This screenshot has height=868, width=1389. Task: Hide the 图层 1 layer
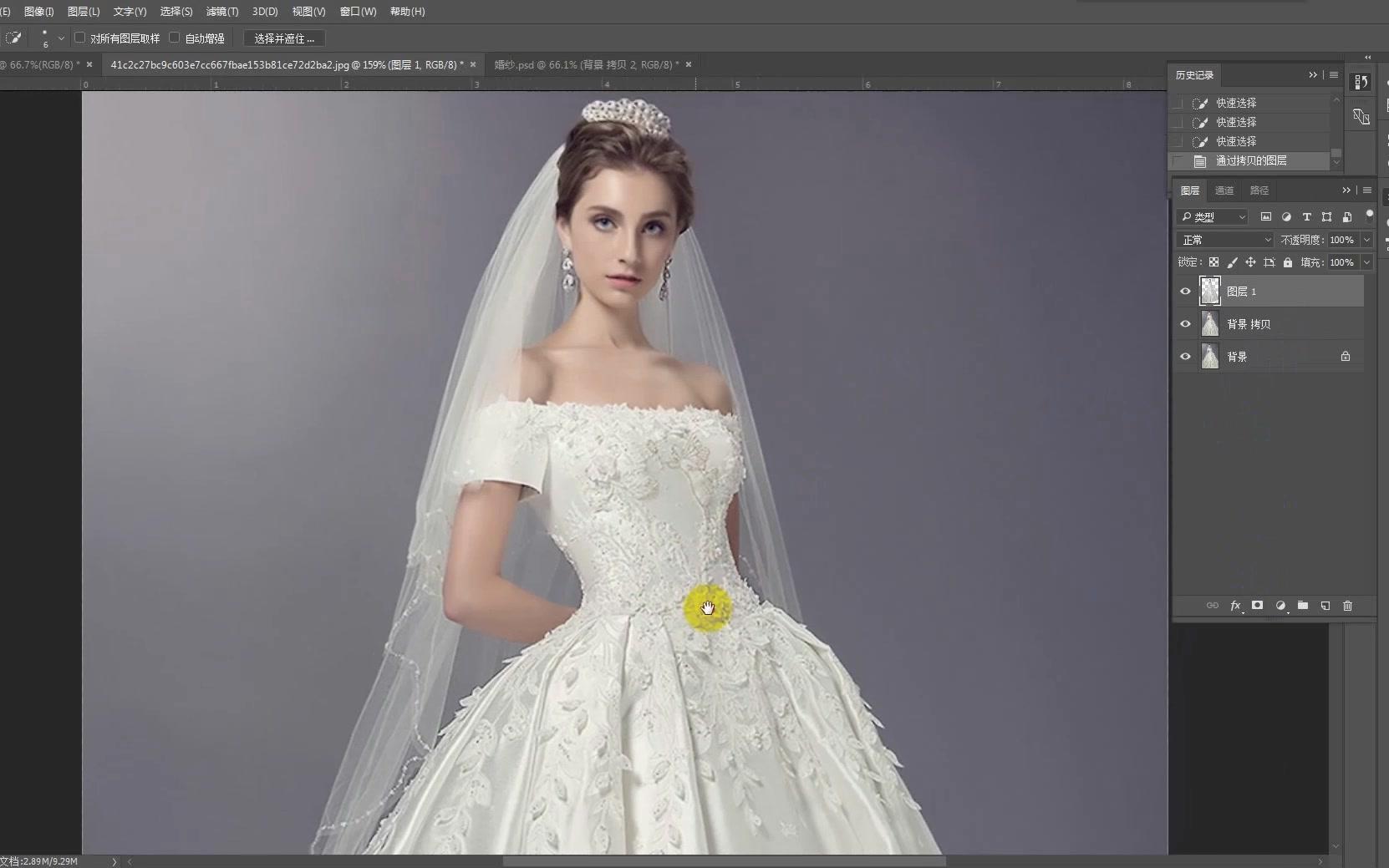pos(1185,292)
